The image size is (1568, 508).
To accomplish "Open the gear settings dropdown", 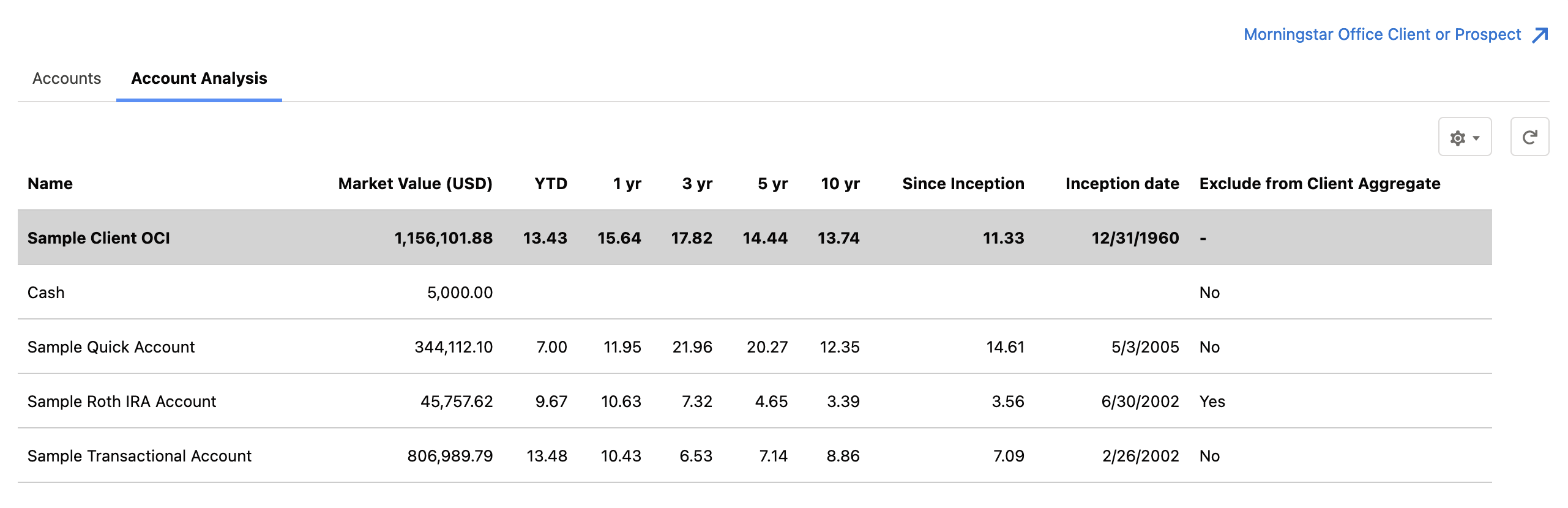I will click(x=1464, y=137).
